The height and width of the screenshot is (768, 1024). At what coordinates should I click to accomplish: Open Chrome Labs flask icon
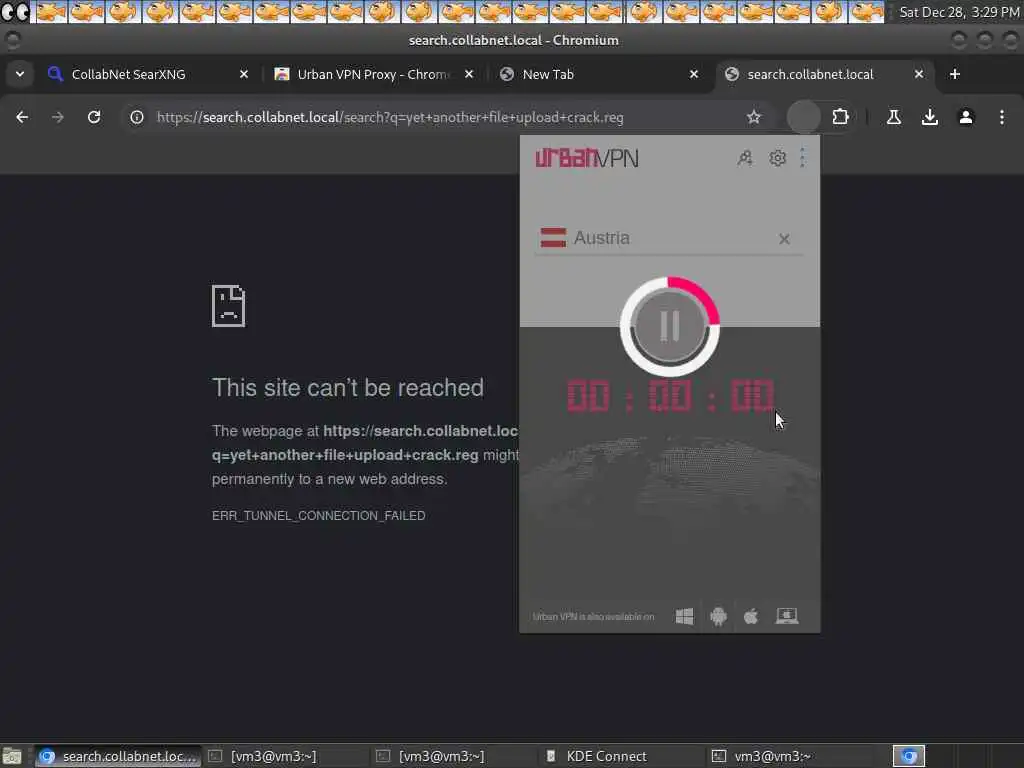[x=894, y=117]
